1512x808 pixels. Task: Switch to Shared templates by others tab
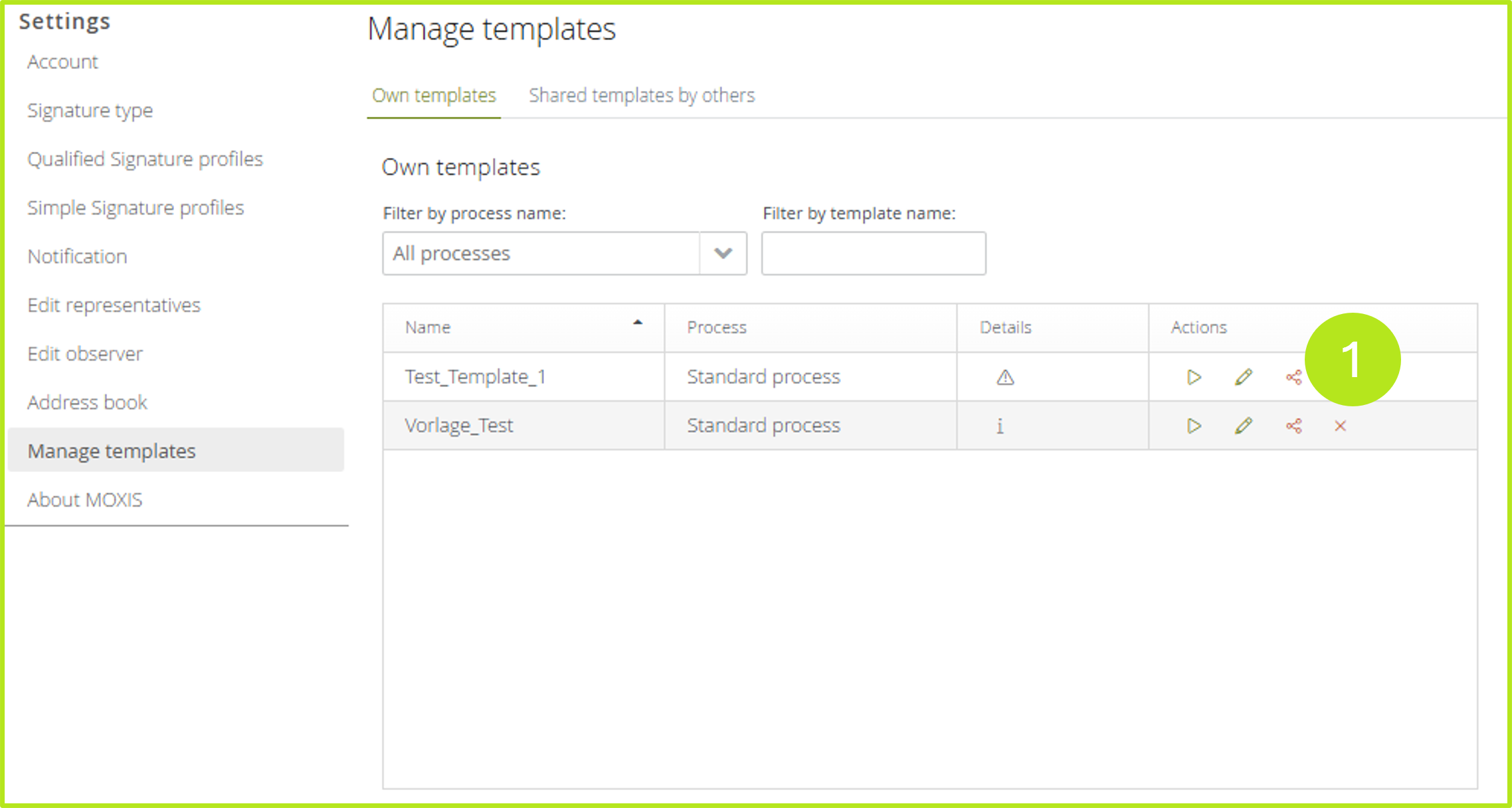click(642, 96)
